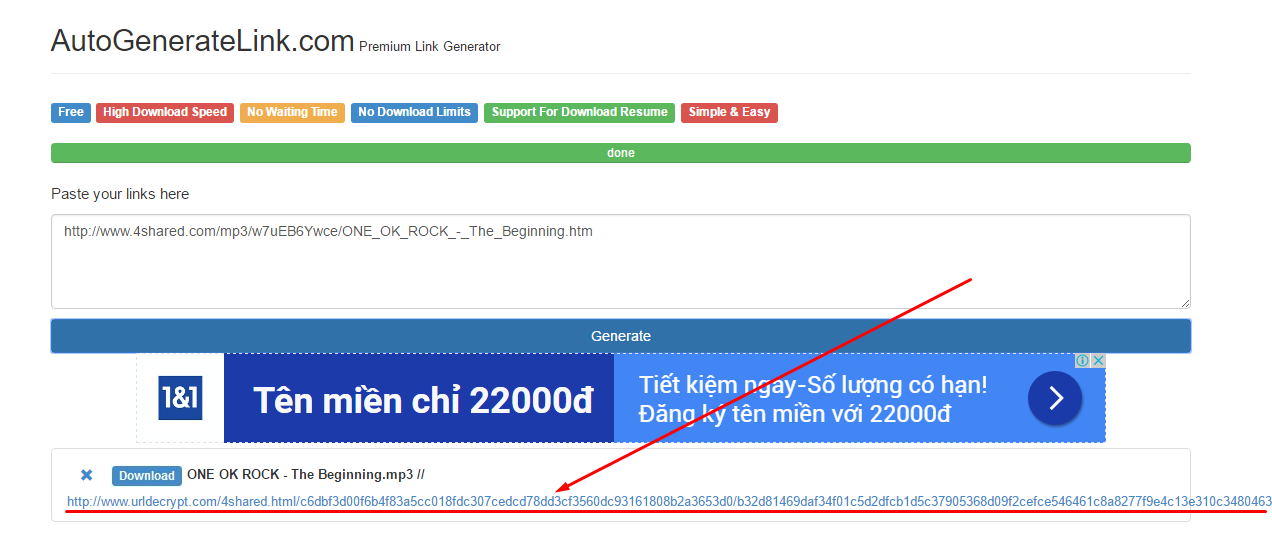Click the 1&1 logo in ad

pyautogui.click(x=180, y=399)
